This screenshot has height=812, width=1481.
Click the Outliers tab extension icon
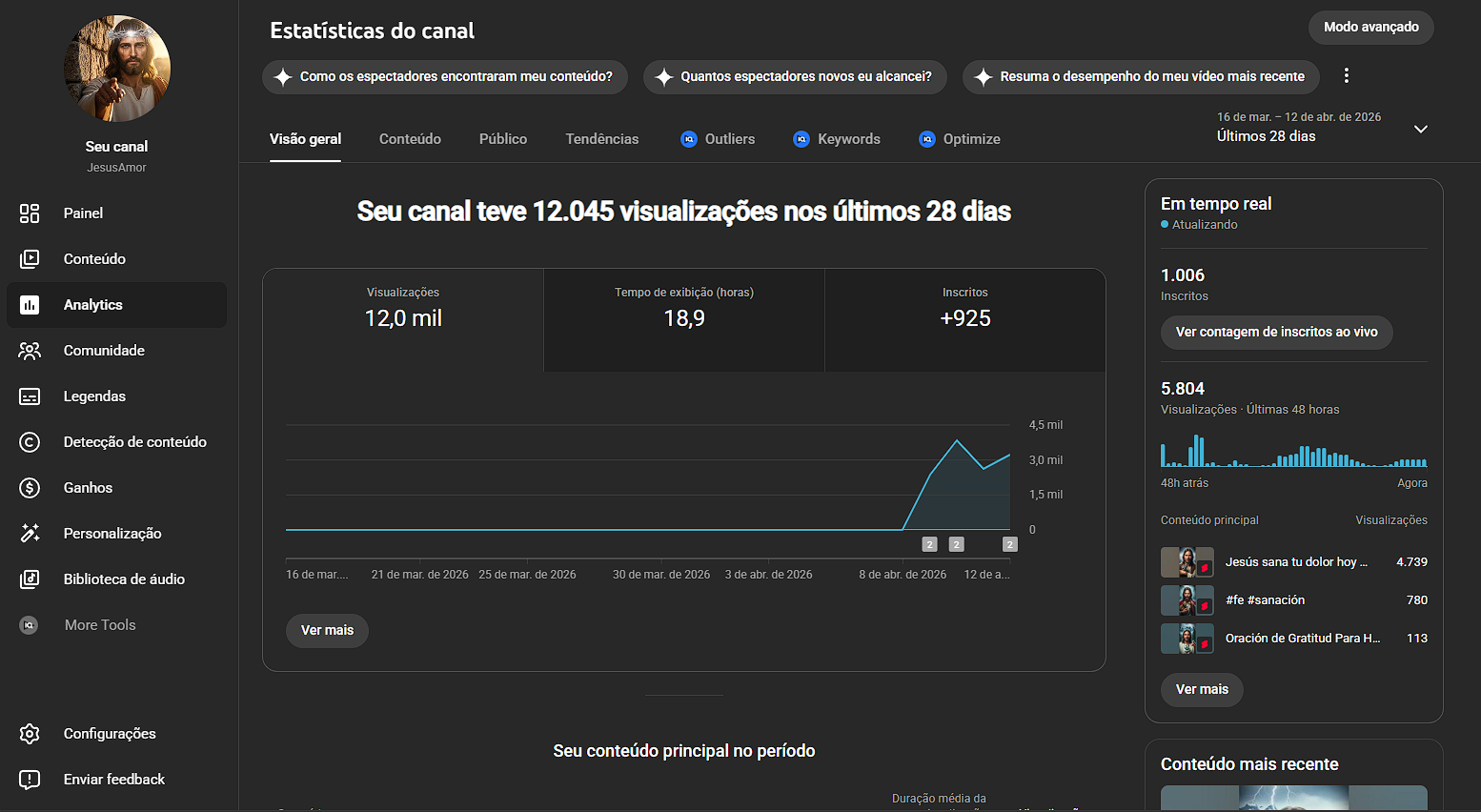(689, 139)
